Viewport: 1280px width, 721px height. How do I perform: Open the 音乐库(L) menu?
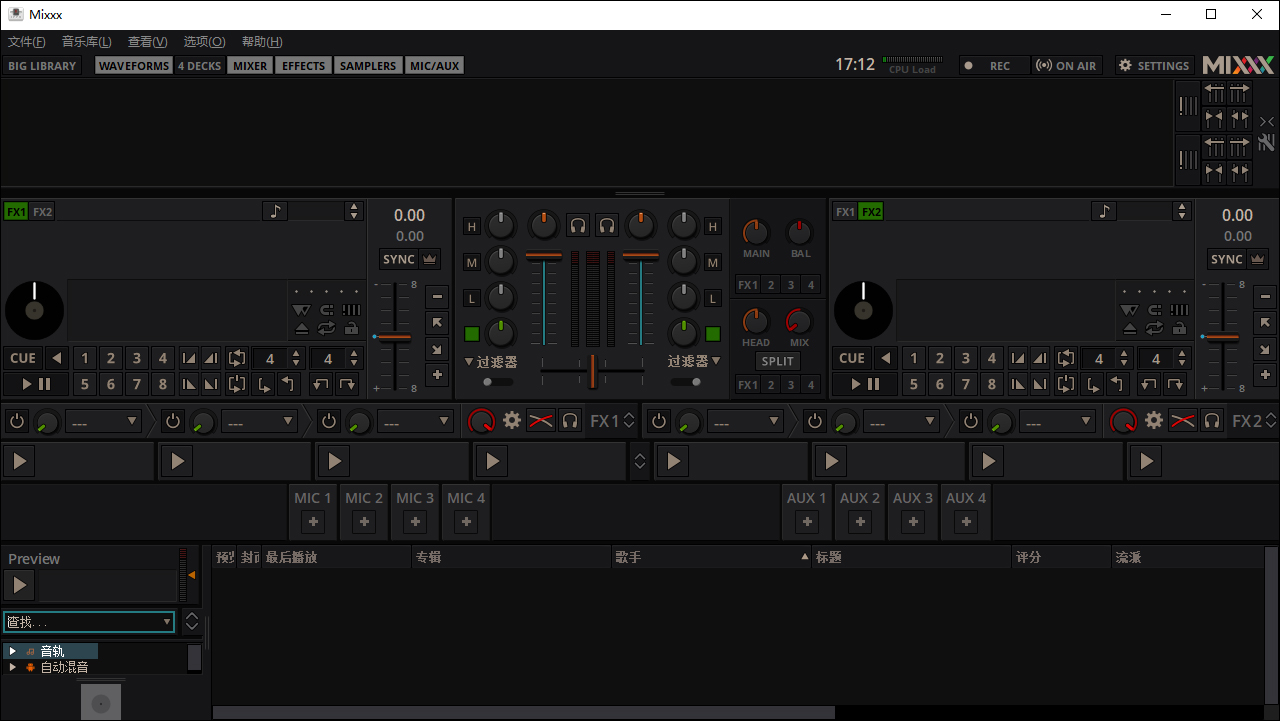[x=86, y=42]
